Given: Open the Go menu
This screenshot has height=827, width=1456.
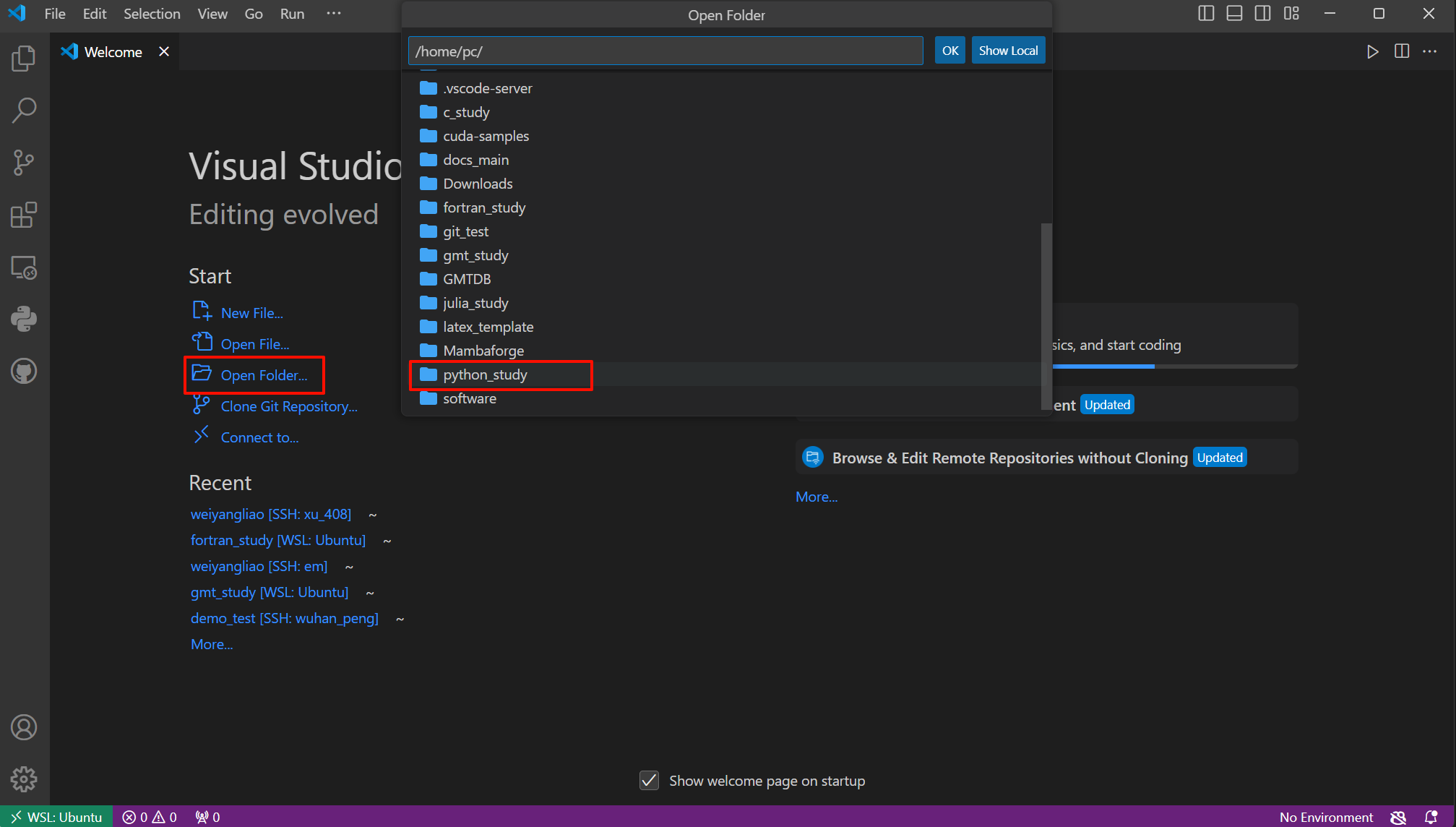Looking at the screenshot, I should [254, 14].
